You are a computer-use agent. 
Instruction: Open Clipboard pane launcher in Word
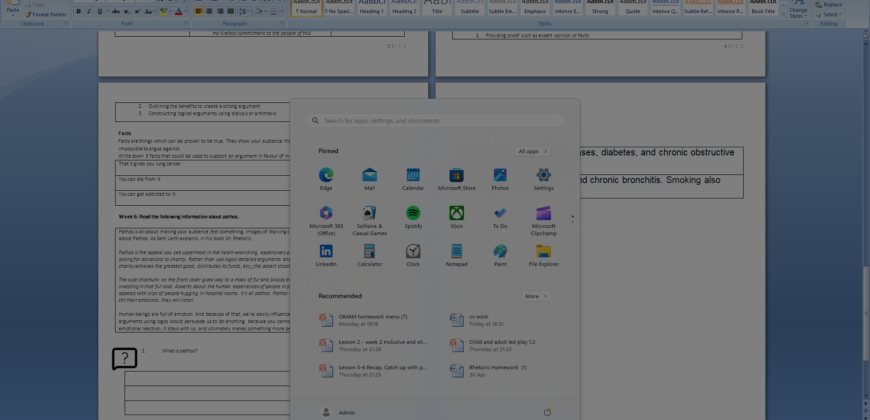[x=66, y=24]
